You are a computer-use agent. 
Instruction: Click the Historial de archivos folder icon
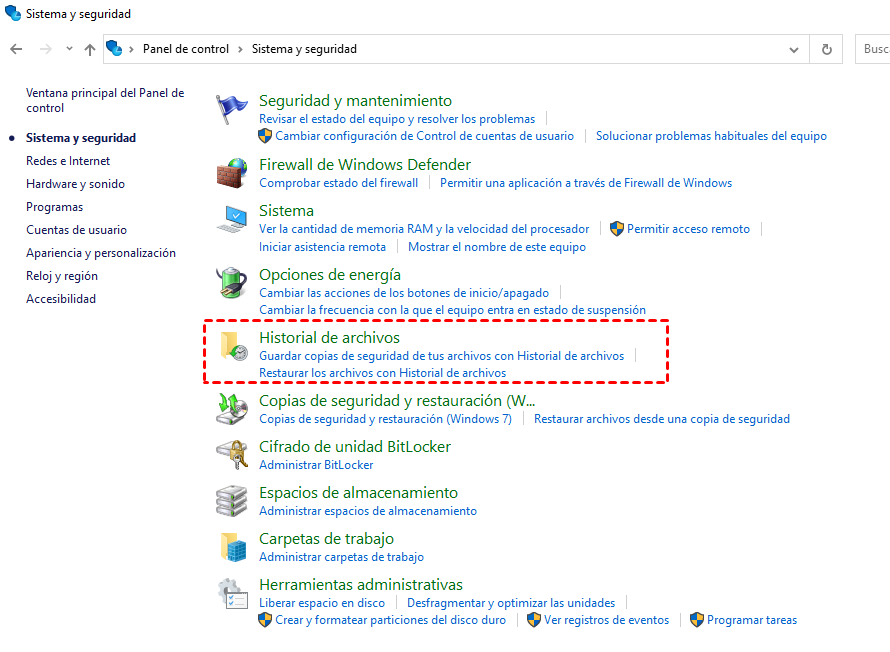click(x=233, y=347)
